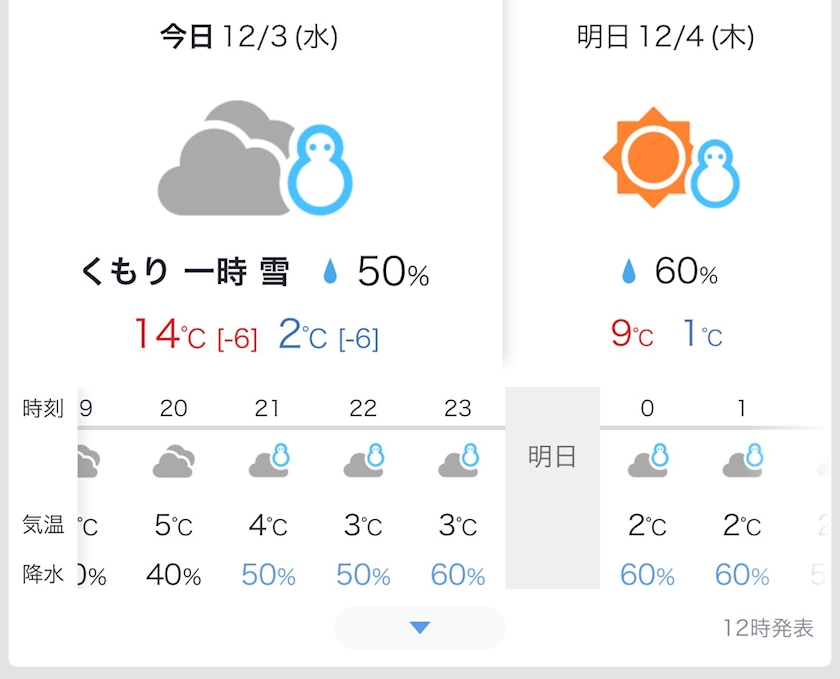Click tomorrow's blue raindrop icon

(629, 271)
